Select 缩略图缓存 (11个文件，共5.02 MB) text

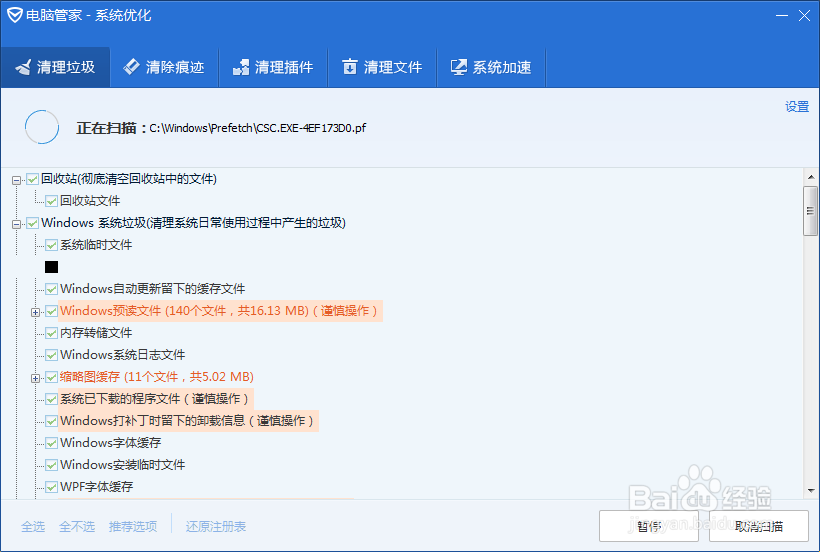pyautogui.click(x=157, y=377)
